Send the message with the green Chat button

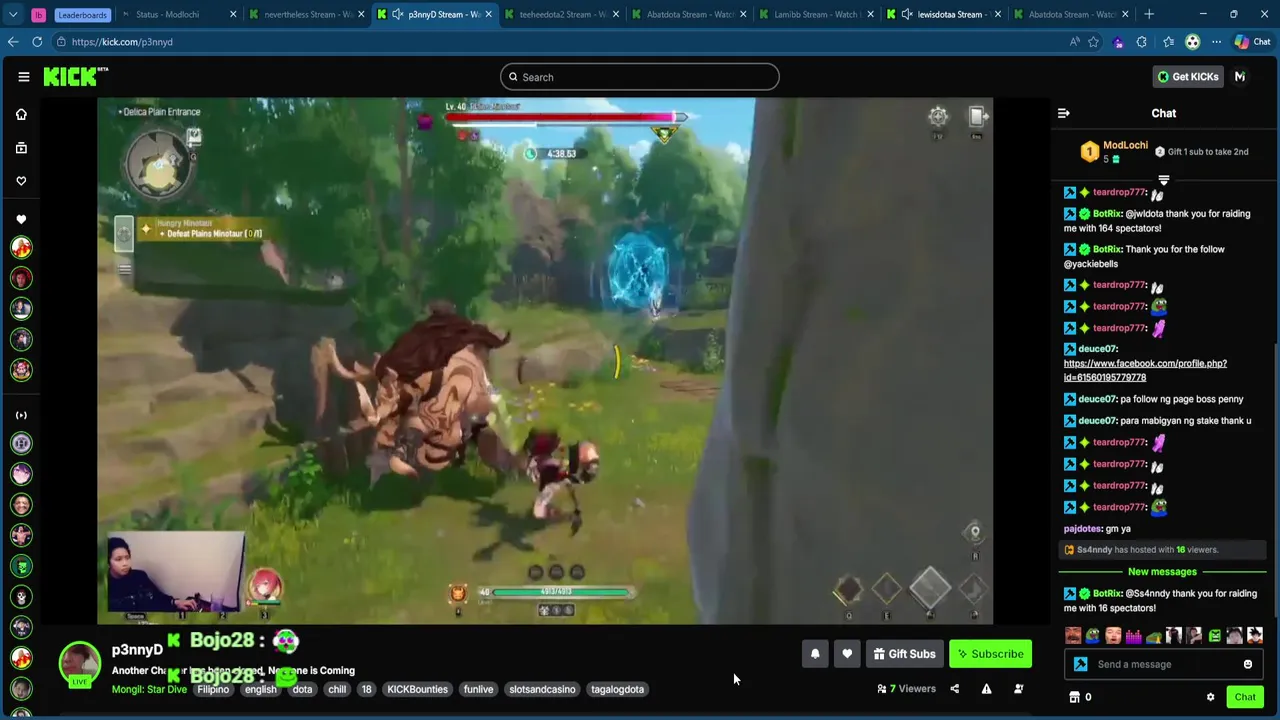(1245, 697)
